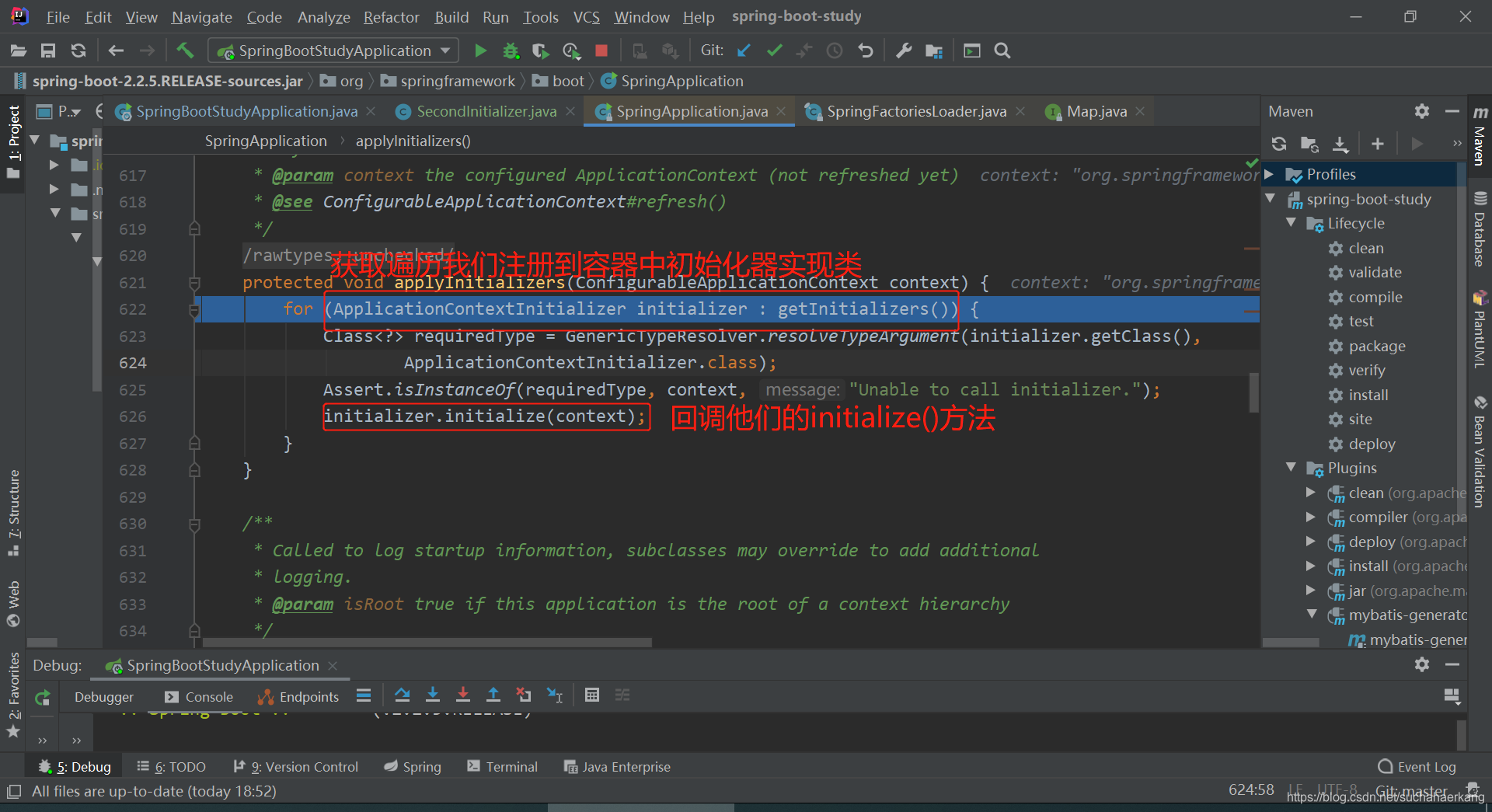Add a Maven project with plus icon
The width and height of the screenshot is (1492, 812).
[1378, 144]
